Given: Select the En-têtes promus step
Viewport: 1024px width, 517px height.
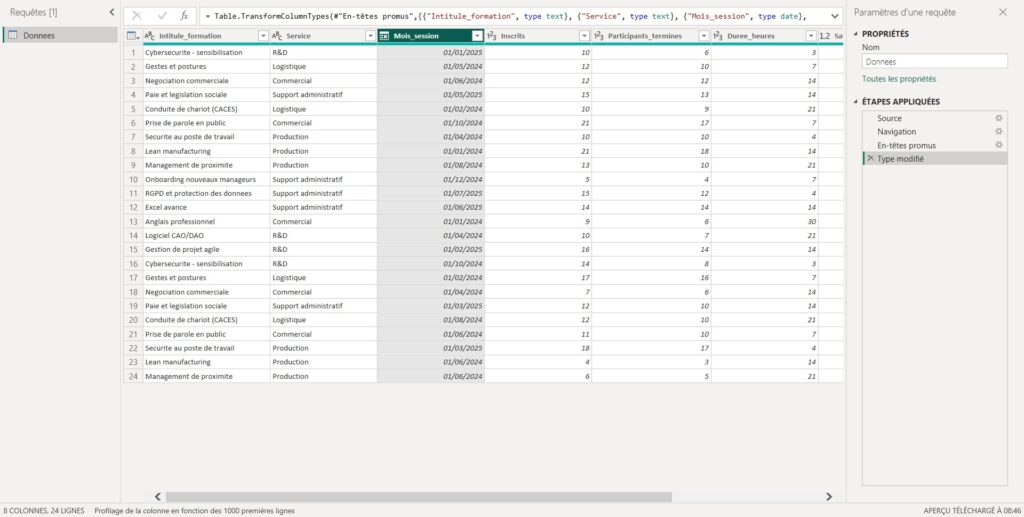Looking at the screenshot, I should pyautogui.click(x=935, y=145).
